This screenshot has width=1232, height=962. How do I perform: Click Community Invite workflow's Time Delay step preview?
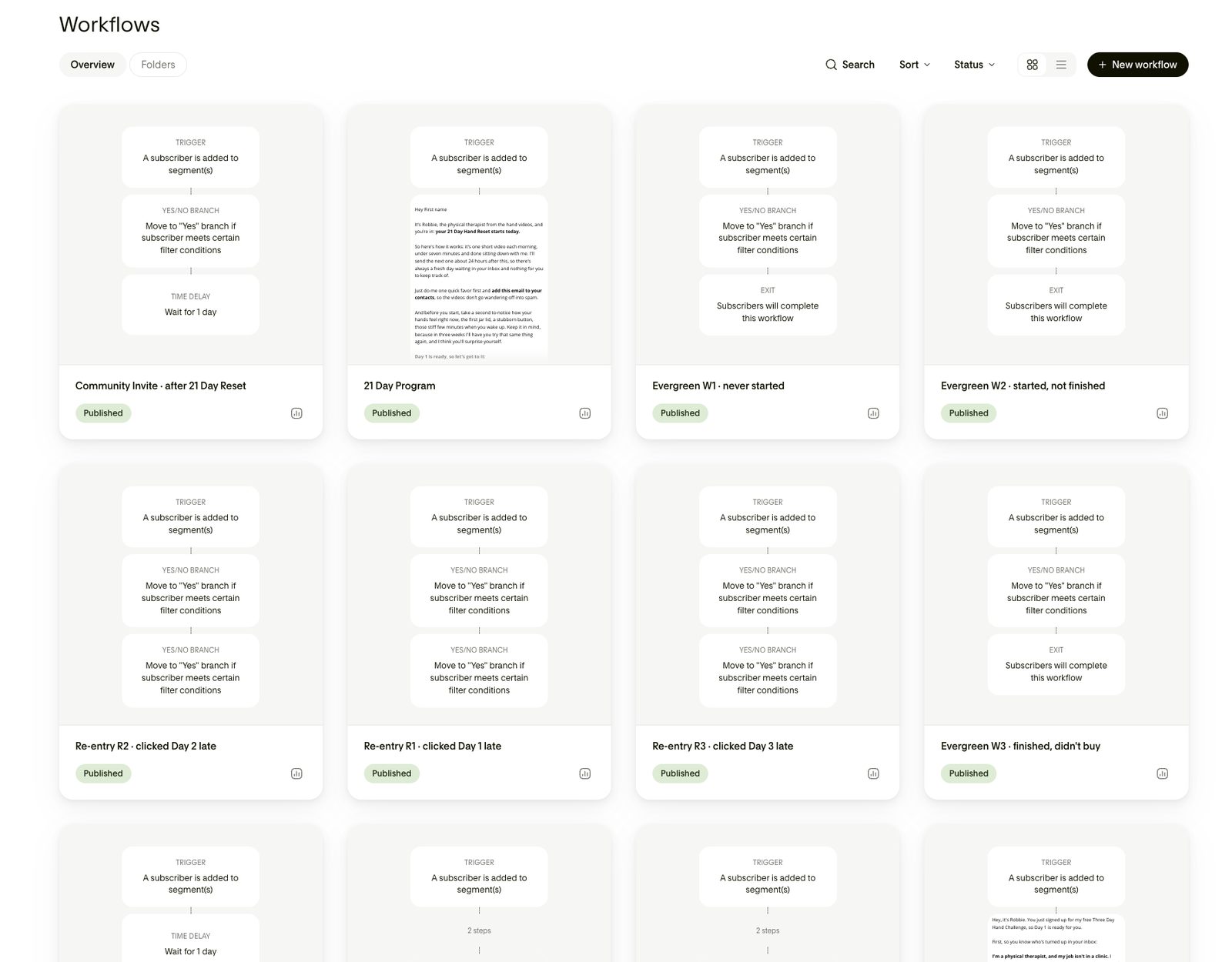pos(190,305)
